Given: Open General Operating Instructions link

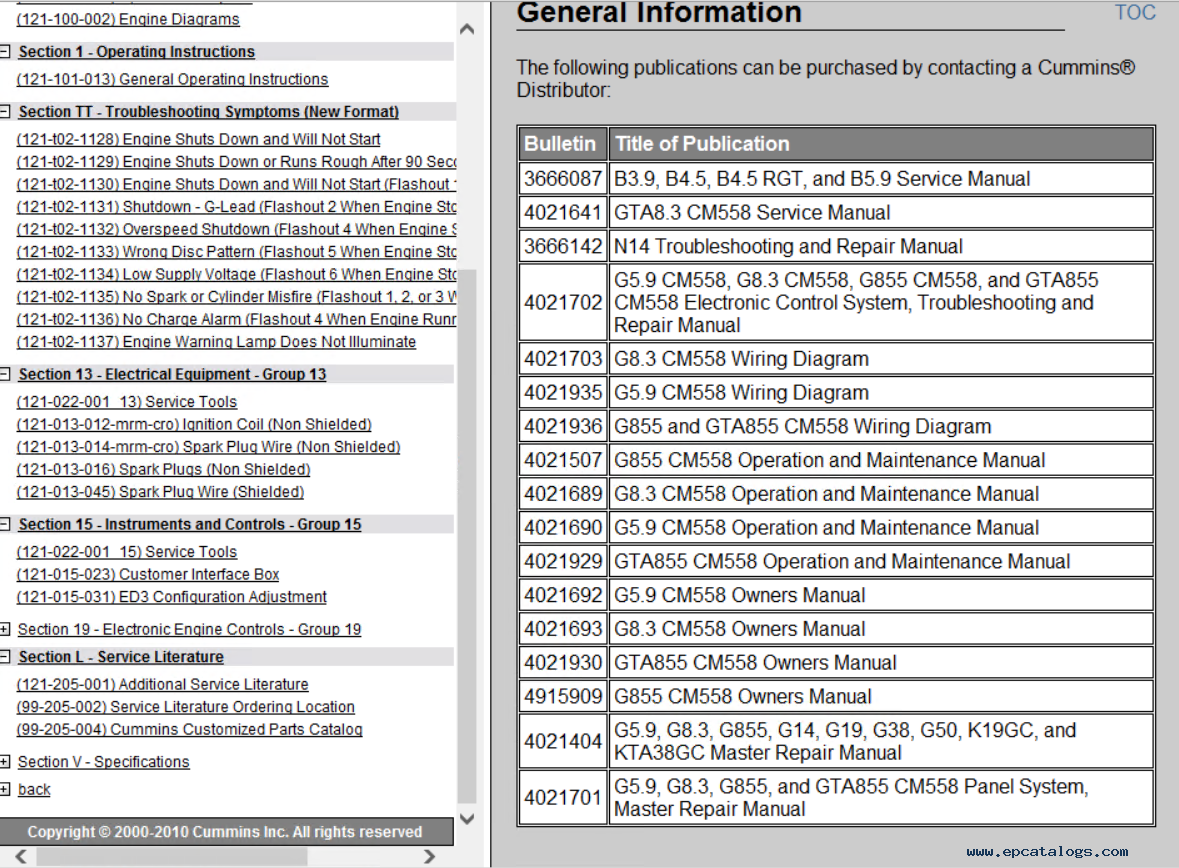Looking at the screenshot, I should click(x=172, y=79).
